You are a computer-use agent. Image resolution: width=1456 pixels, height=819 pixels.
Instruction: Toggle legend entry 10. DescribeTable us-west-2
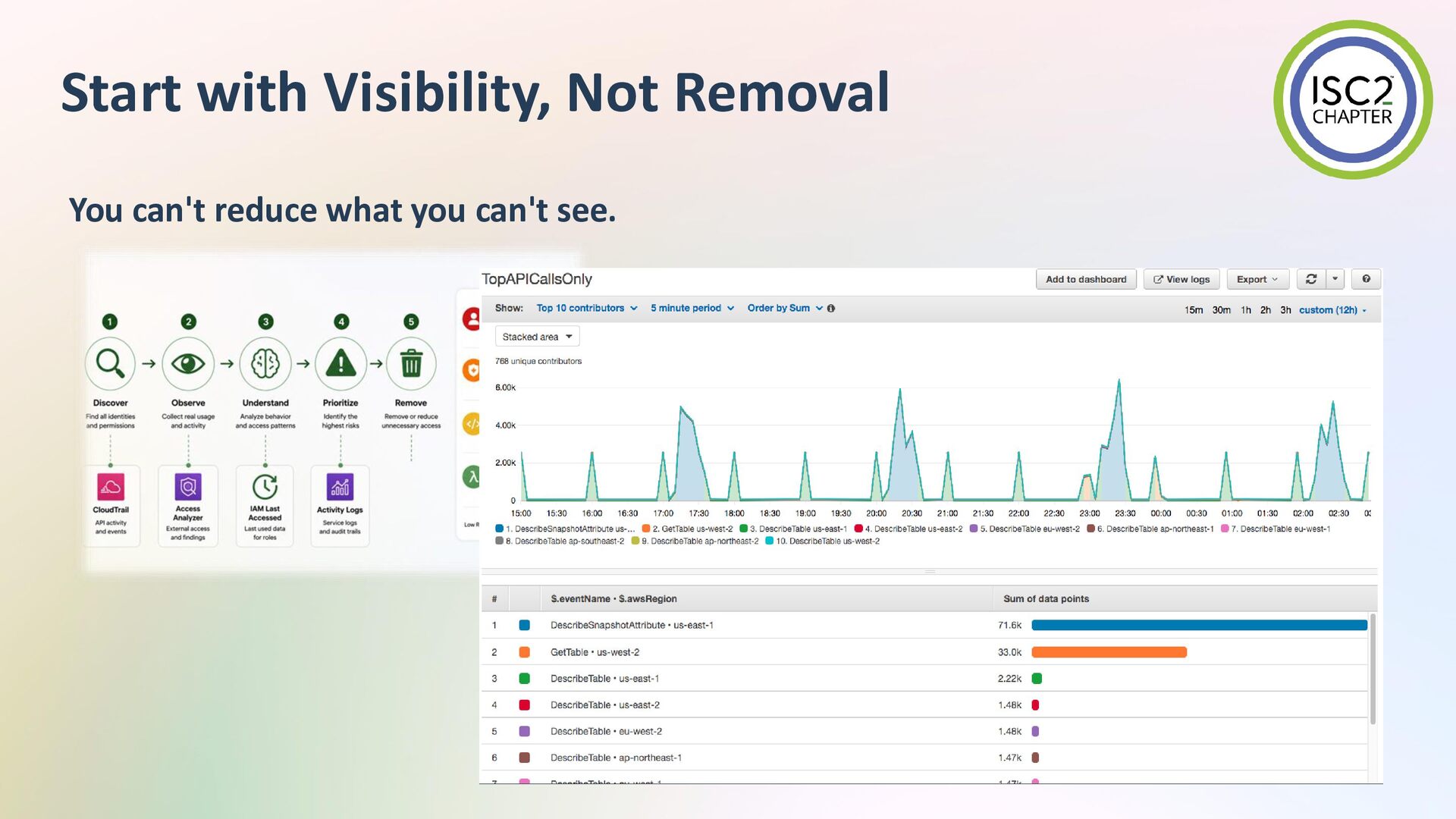pyautogui.click(x=823, y=541)
